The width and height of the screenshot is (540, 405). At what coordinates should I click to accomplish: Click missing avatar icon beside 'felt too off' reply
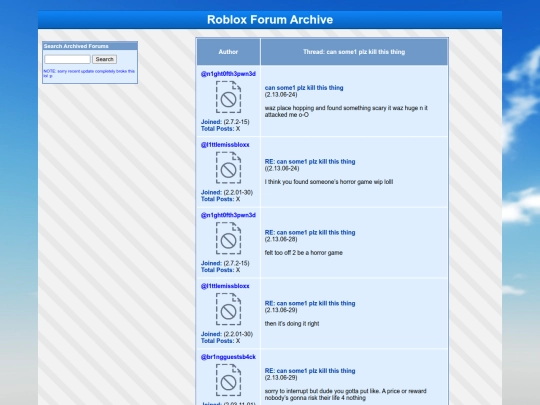[x=228, y=239]
